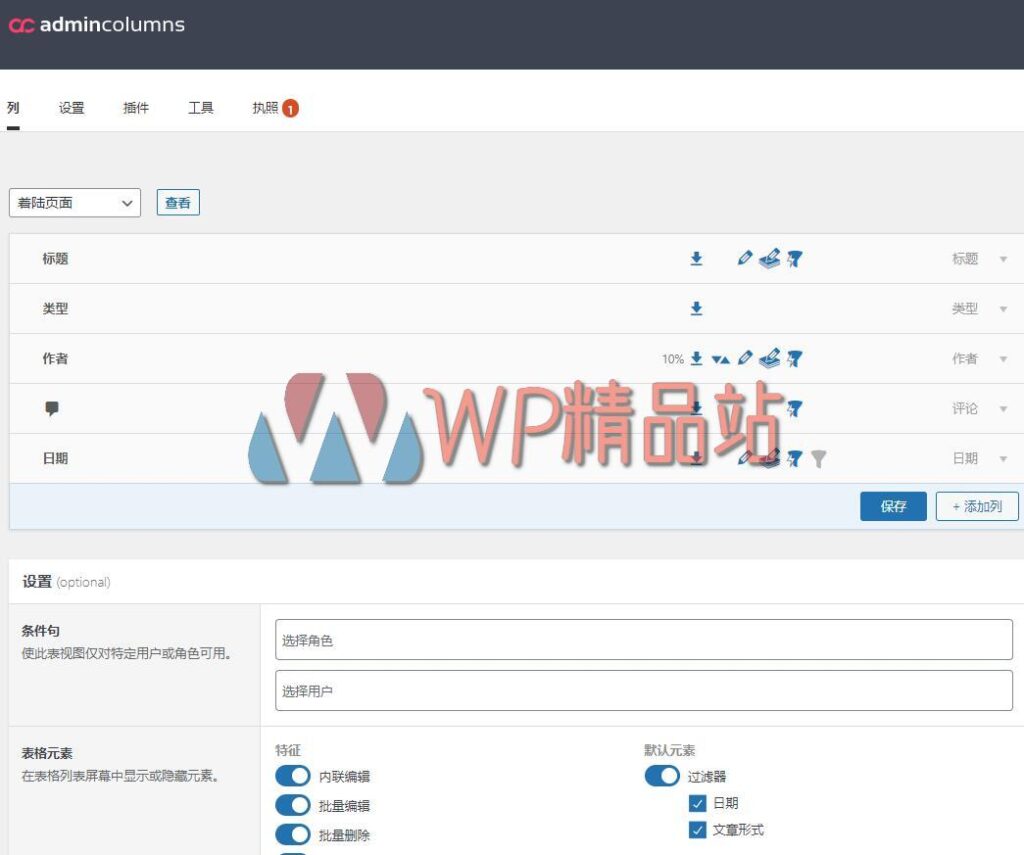Expand the dropdown arrow next to 日期

coord(1005,458)
